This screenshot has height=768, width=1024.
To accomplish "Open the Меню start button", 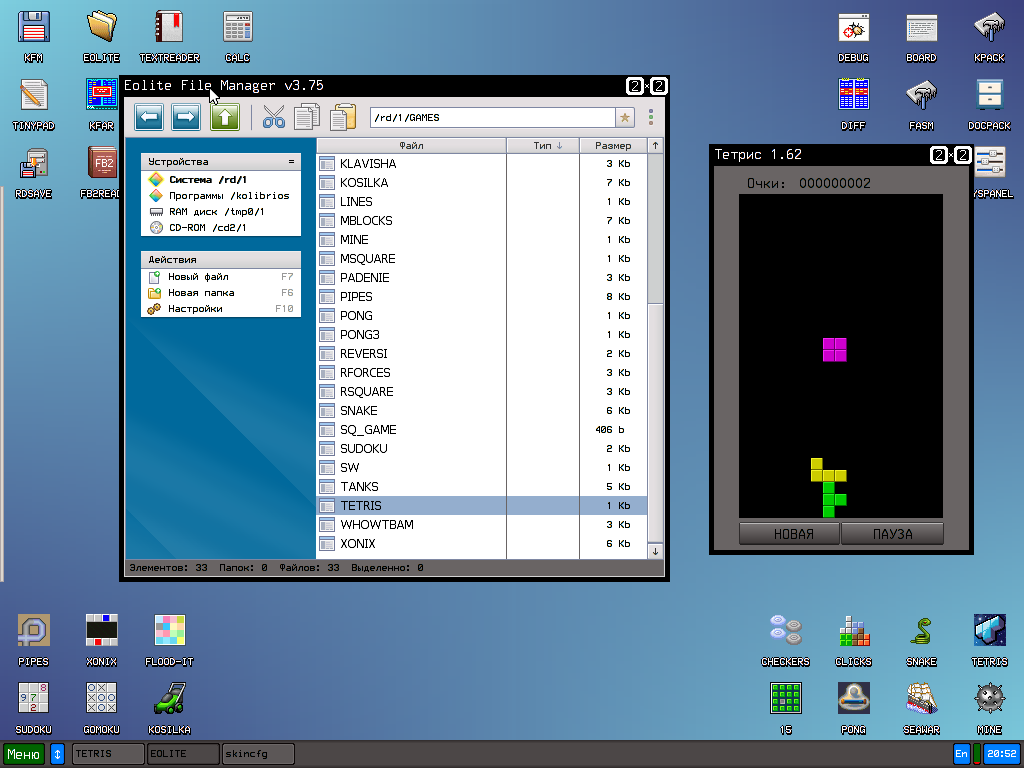I will (x=24, y=754).
